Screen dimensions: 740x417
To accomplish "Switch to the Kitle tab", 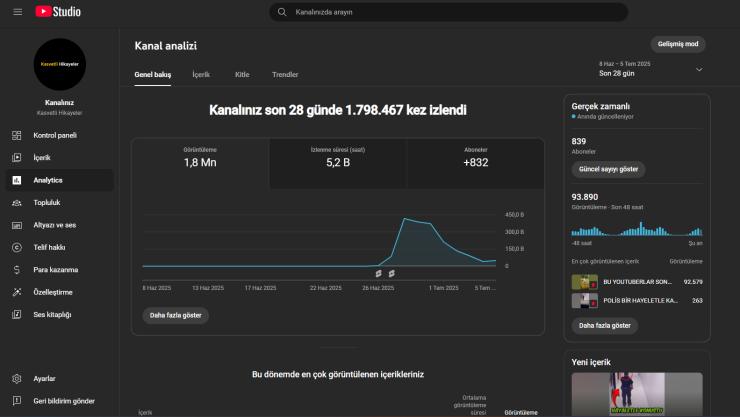I will point(242,75).
